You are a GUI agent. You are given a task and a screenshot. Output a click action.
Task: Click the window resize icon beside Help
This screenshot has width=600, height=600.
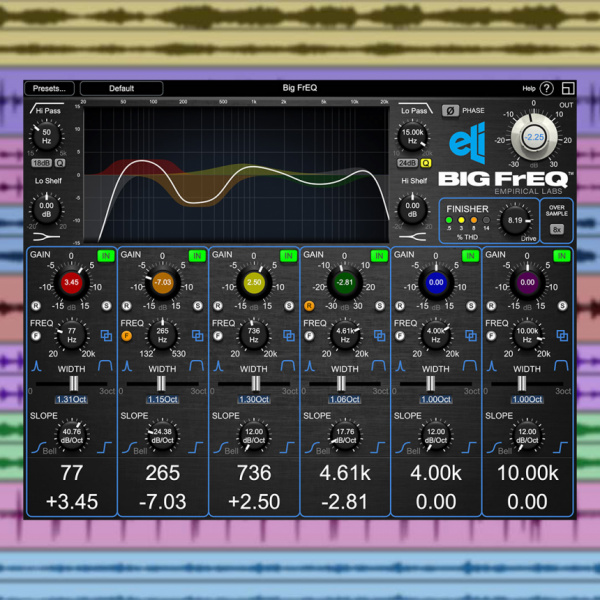point(568,88)
